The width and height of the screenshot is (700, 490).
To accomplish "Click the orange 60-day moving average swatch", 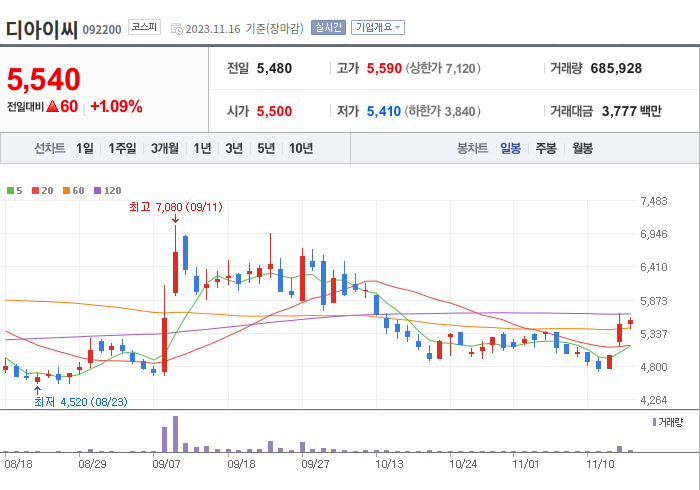I will click(x=67, y=191).
